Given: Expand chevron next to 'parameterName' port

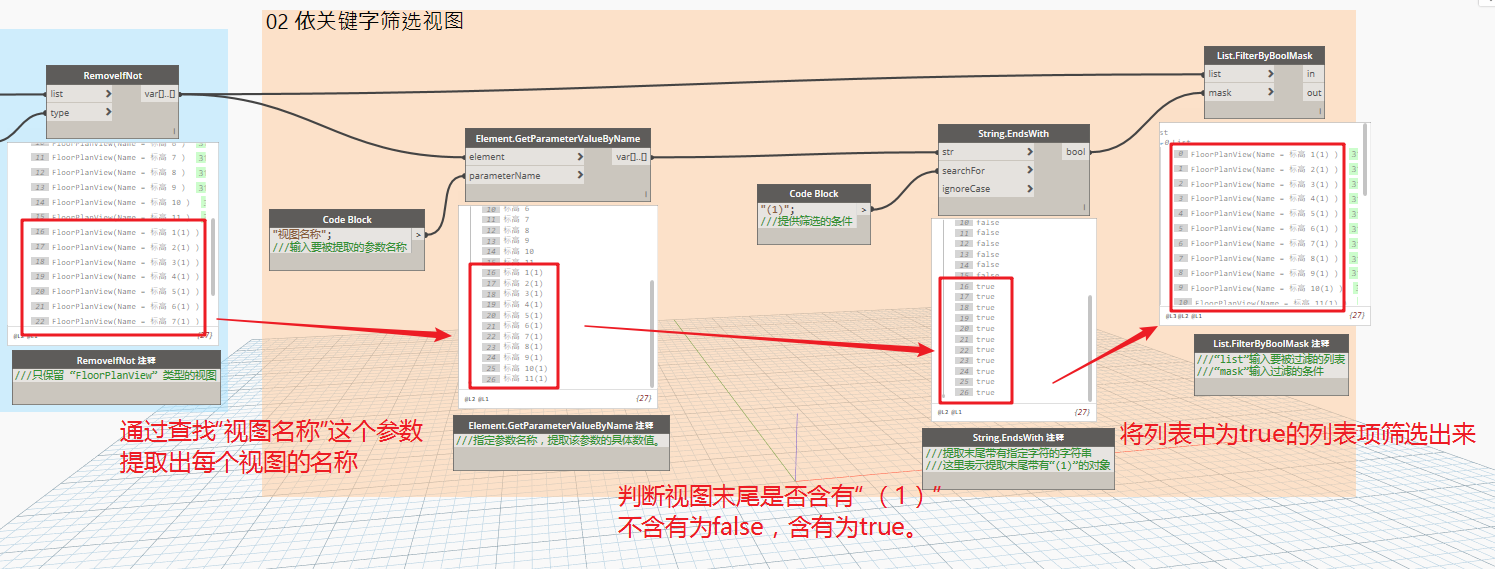Looking at the screenshot, I should pyautogui.click(x=579, y=176).
